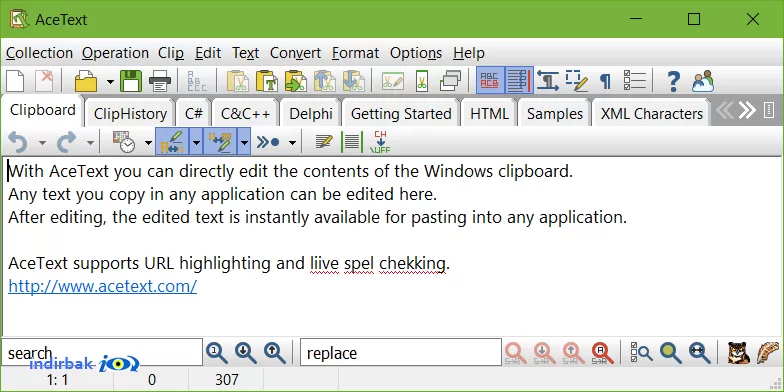784x392 pixels.
Task: Switch to the XML Characters tab
Action: 652,114
